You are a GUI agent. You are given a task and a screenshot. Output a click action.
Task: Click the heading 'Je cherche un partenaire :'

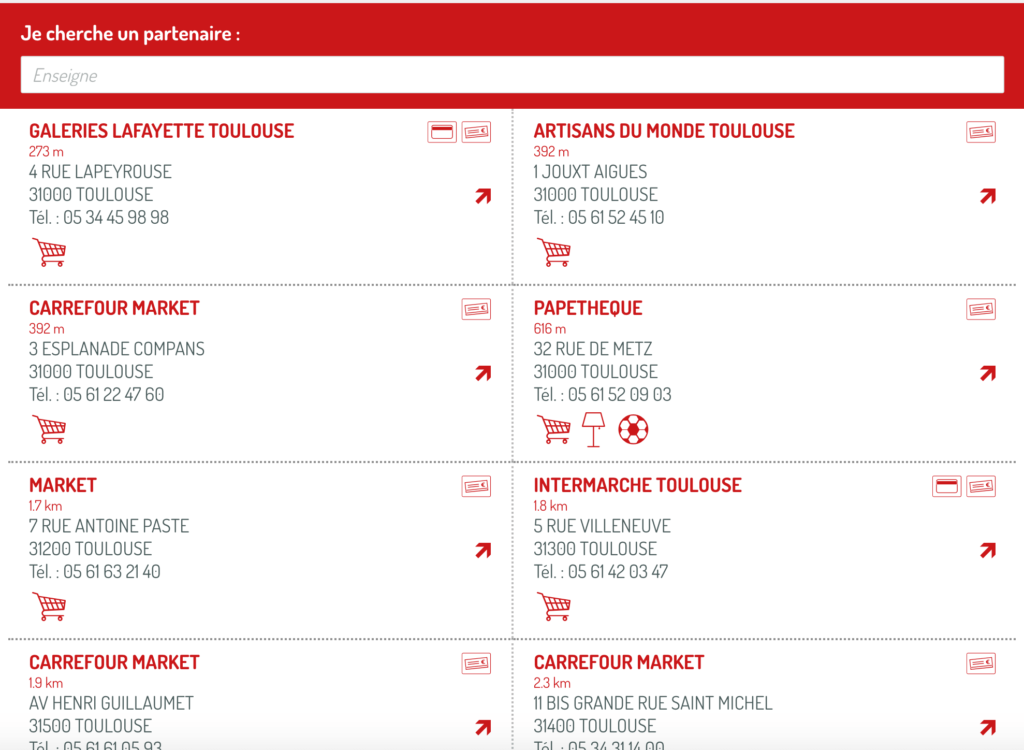pos(131,33)
